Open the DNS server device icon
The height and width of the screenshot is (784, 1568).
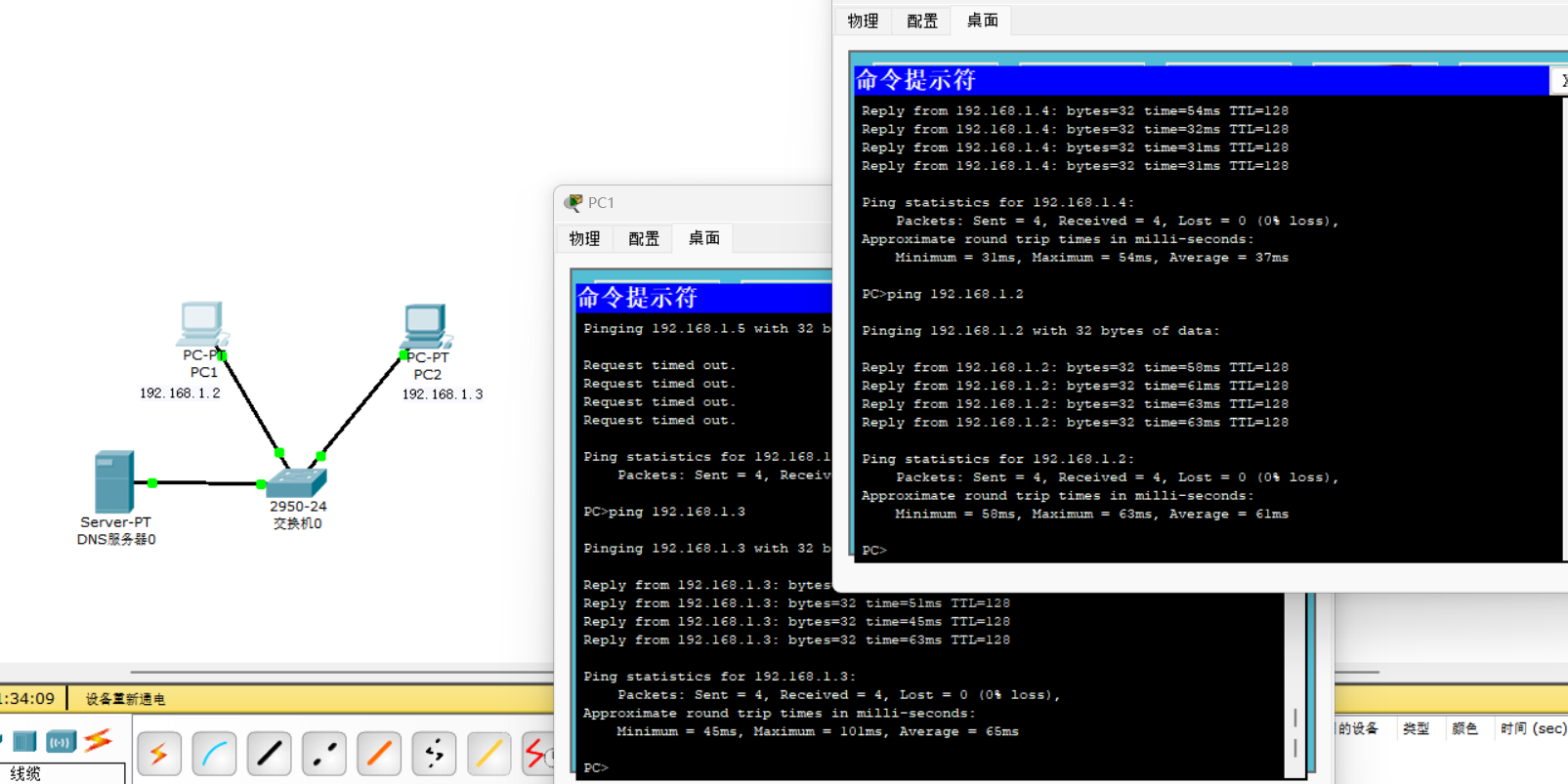(x=114, y=481)
